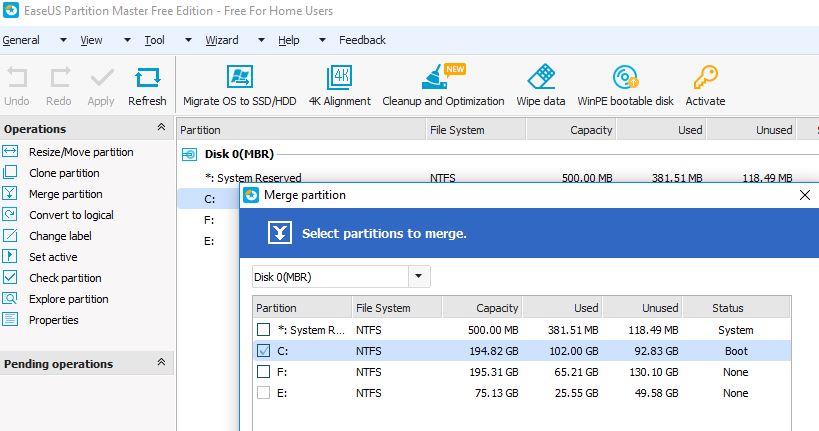Click dialog Partition column header
819x431 pixels.
pyautogui.click(x=302, y=308)
